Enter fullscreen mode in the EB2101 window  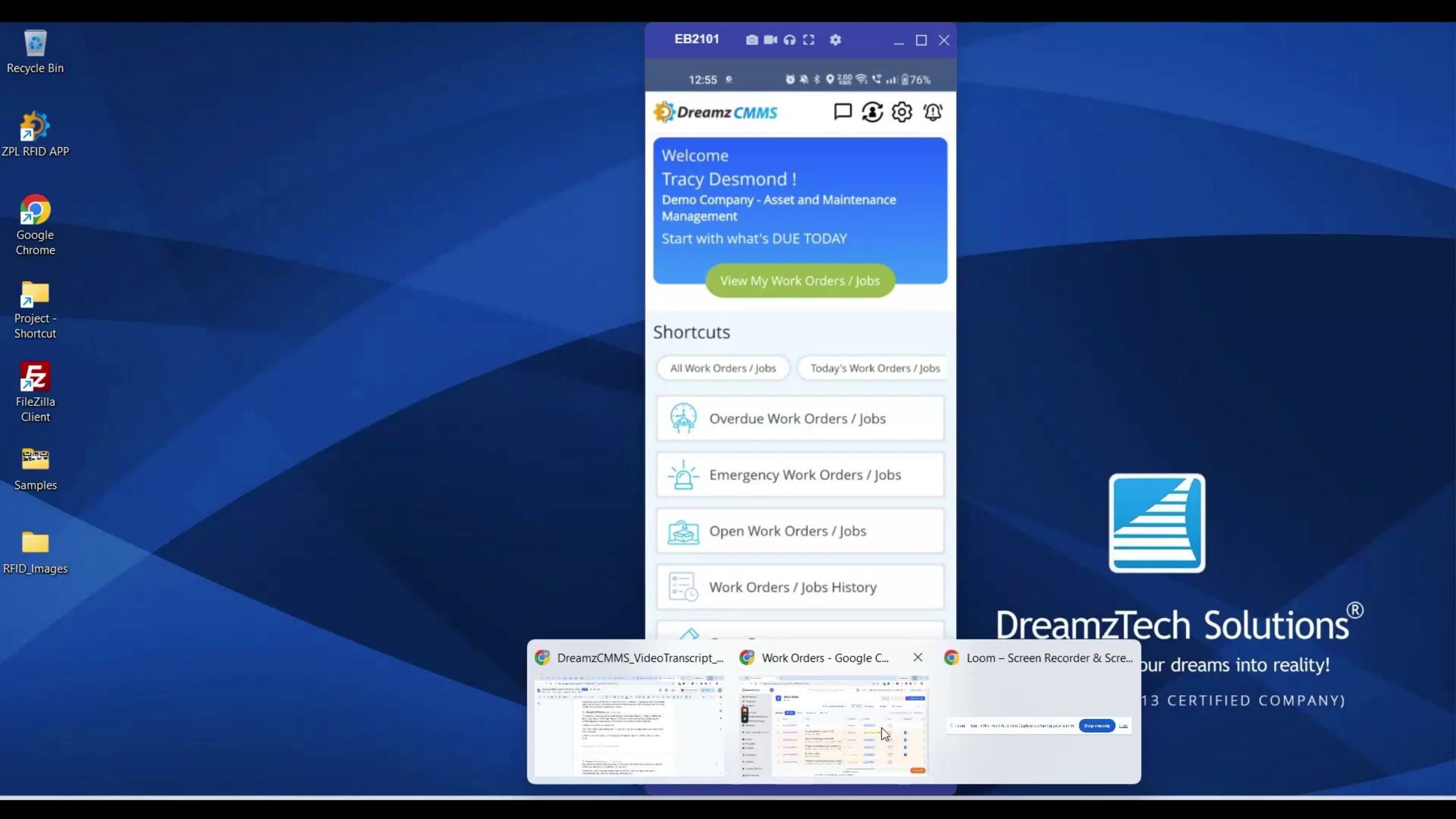tap(809, 40)
